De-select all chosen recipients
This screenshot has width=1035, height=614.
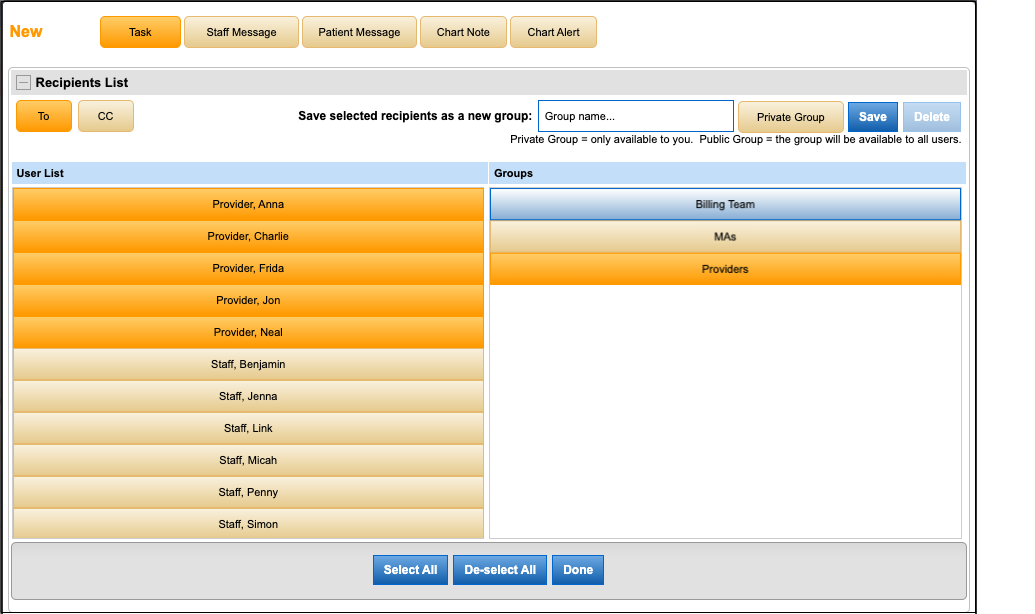point(499,569)
